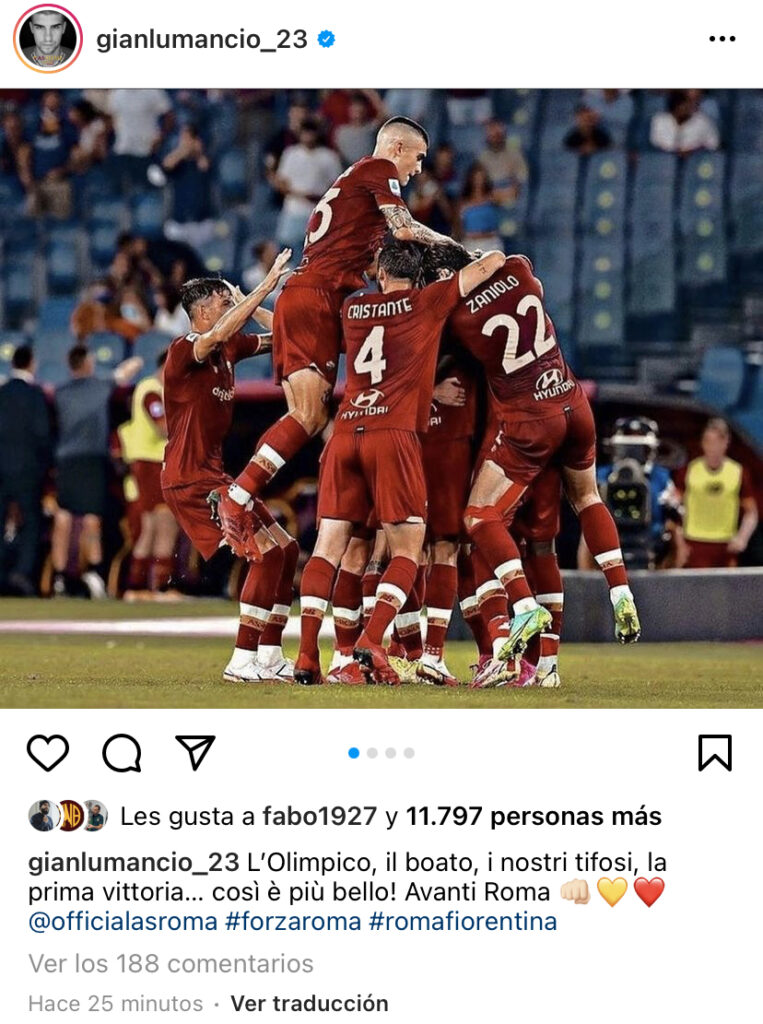The height and width of the screenshot is (1024, 763).
Task: Open comments via speech bubble icon
Action: [122, 753]
